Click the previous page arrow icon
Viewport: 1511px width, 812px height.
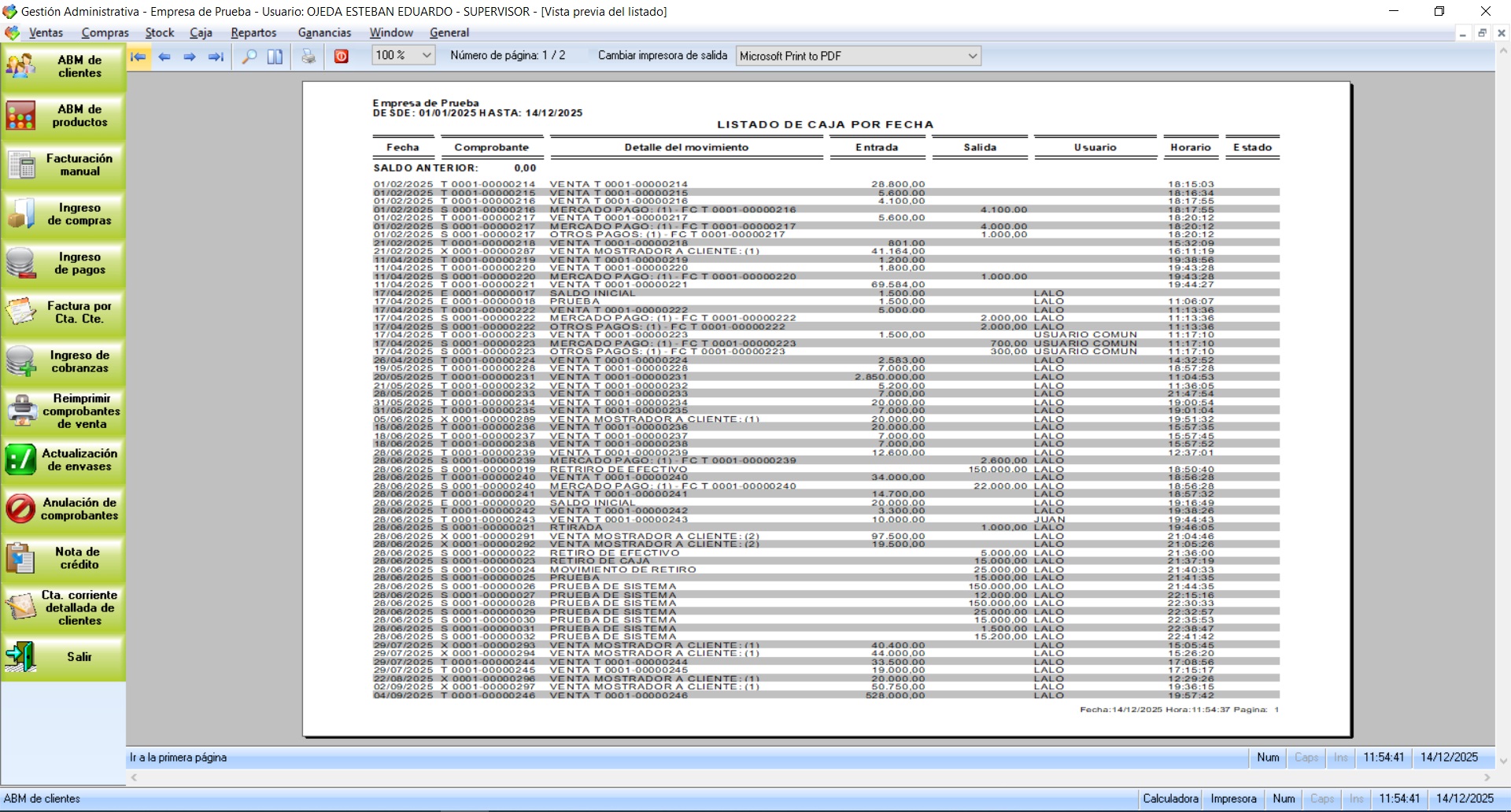(164, 57)
